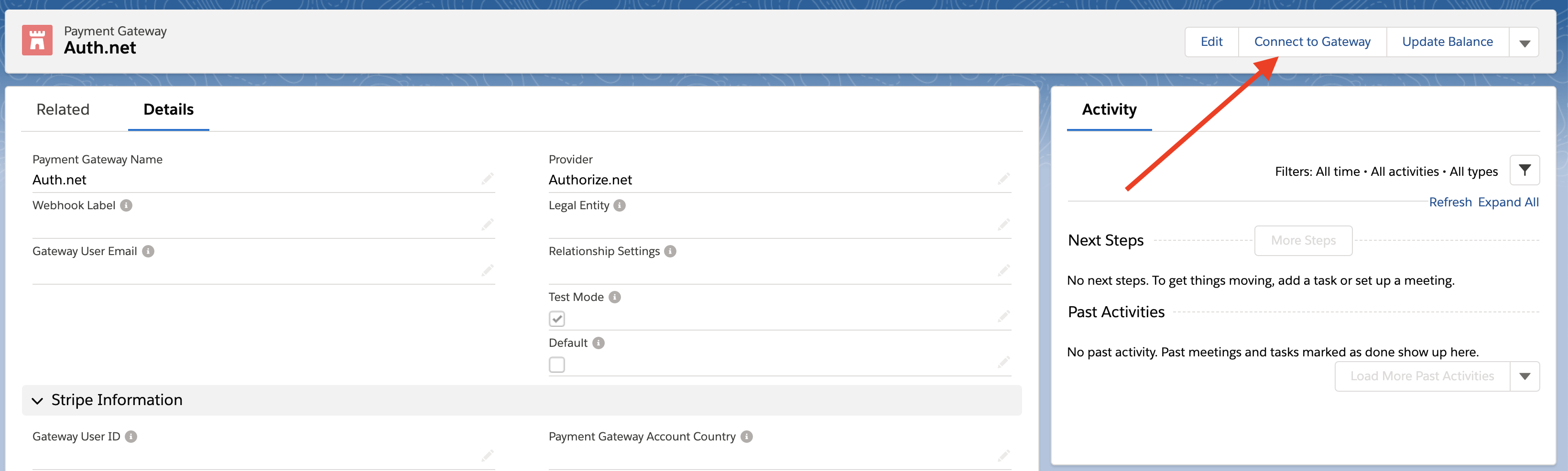The height and width of the screenshot is (471, 1568).
Task: Open more actions dropdown beside Update Balance
Action: [x=1524, y=43]
